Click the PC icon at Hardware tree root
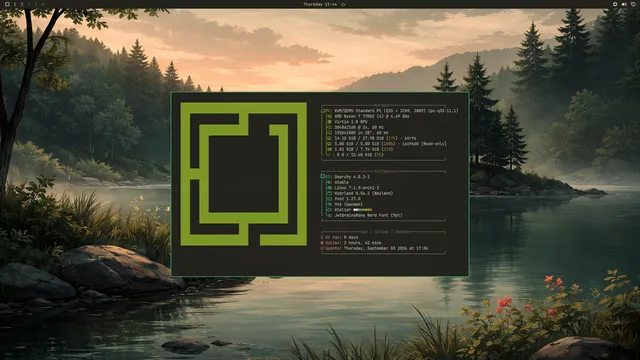 [x=322, y=111]
